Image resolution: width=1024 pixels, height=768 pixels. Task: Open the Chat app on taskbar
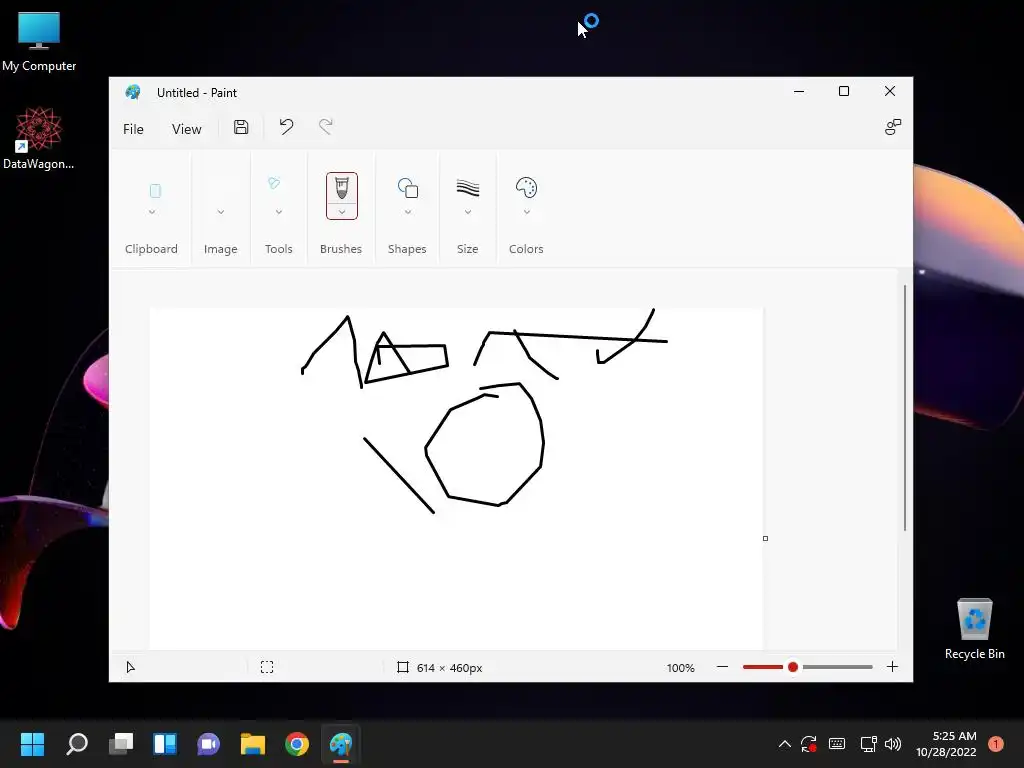point(208,744)
